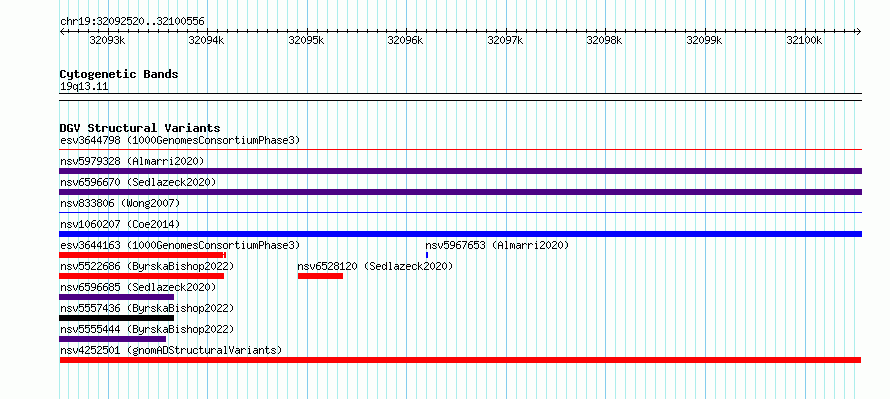Open the nsv6596670 (Sedlazeck2020) variant label
The width and height of the screenshot is (890, 399).
pos(138,182)
